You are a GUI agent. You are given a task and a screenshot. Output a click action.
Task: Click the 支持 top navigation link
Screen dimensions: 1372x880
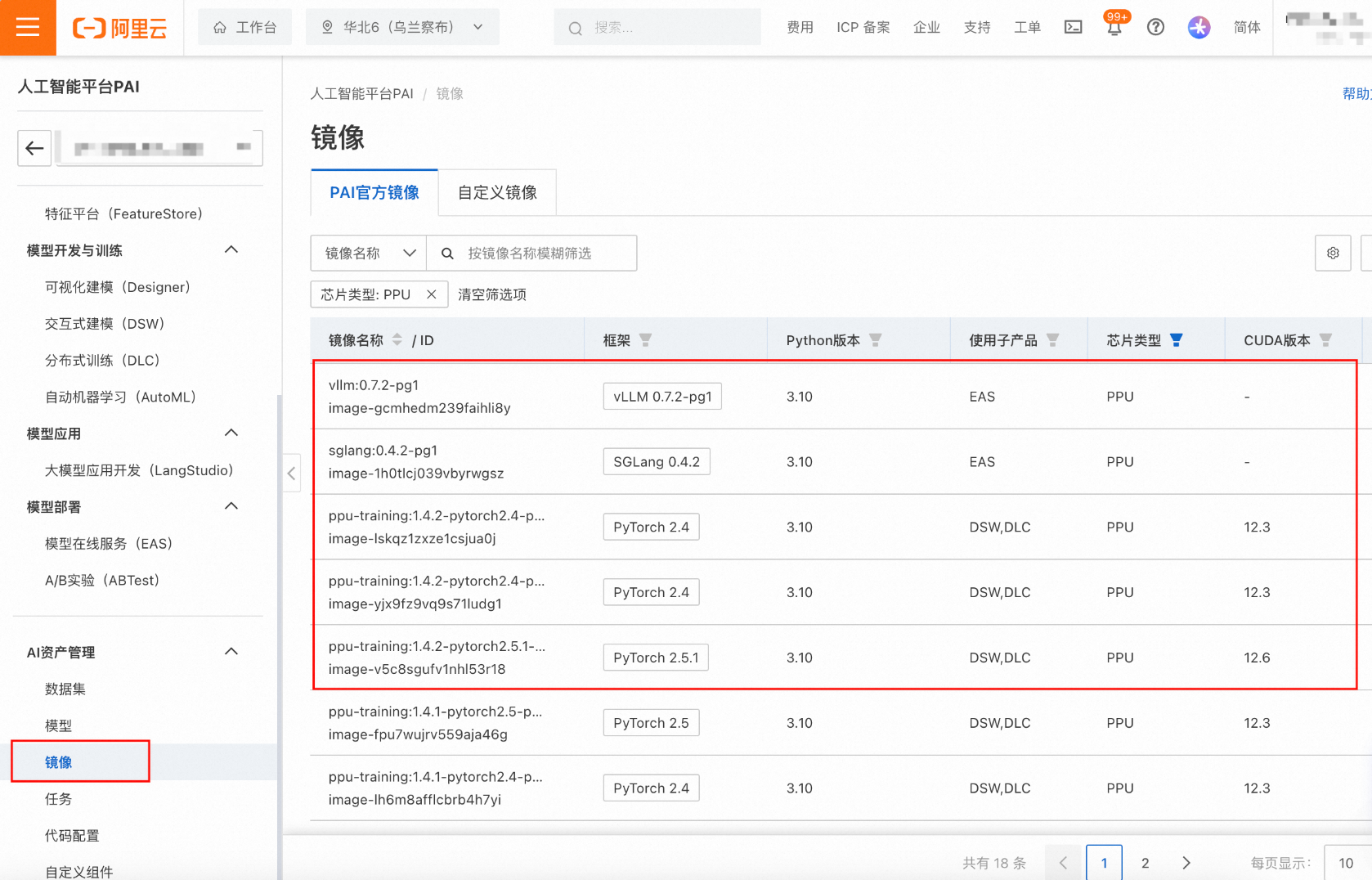[x=977, y=27]
